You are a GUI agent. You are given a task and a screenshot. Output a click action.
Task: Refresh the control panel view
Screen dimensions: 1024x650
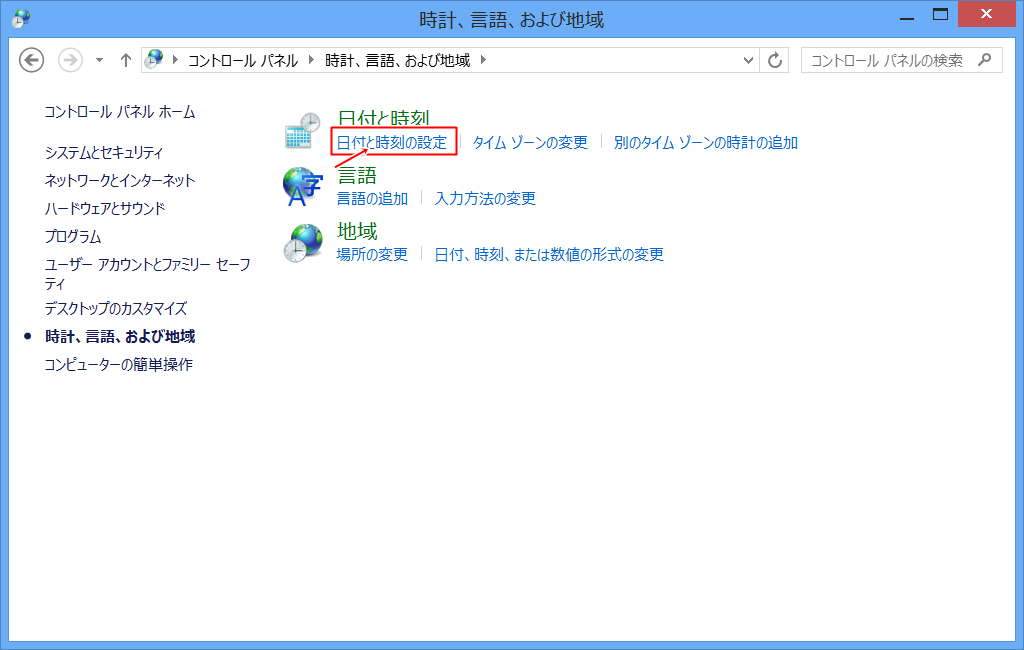[x=775, y=60]
